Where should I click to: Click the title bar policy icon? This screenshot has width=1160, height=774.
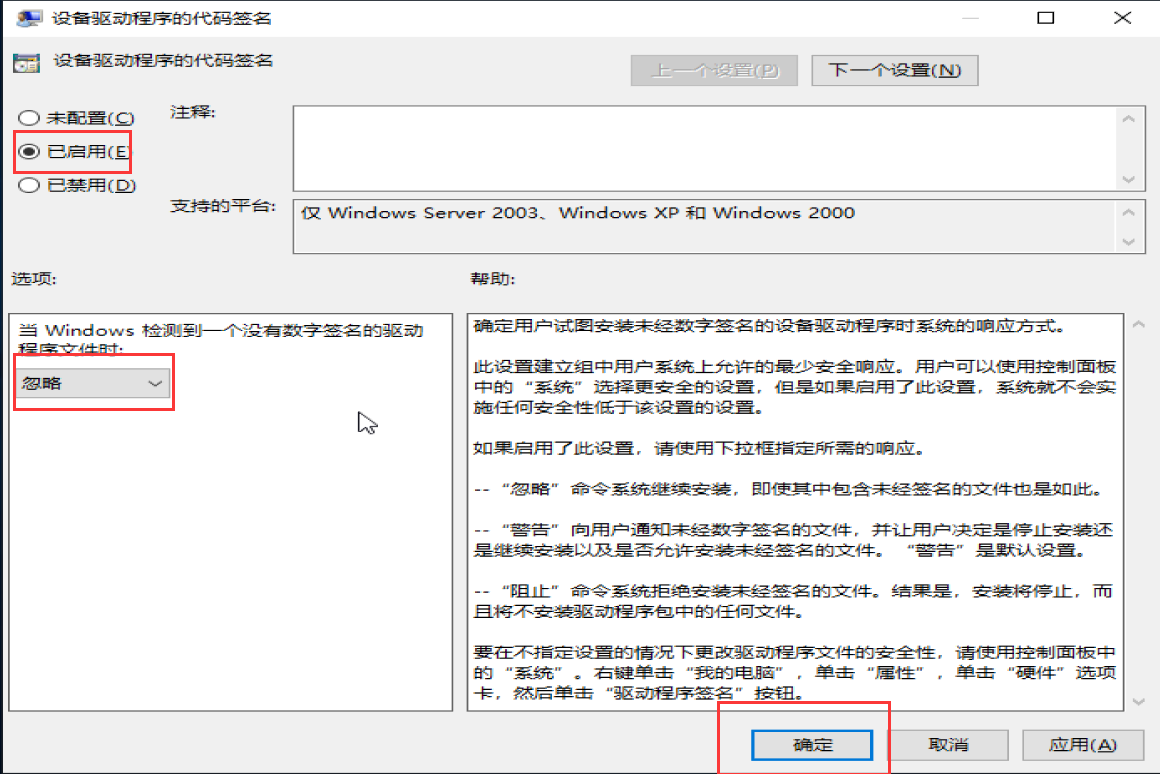click(x=29, y=18)
